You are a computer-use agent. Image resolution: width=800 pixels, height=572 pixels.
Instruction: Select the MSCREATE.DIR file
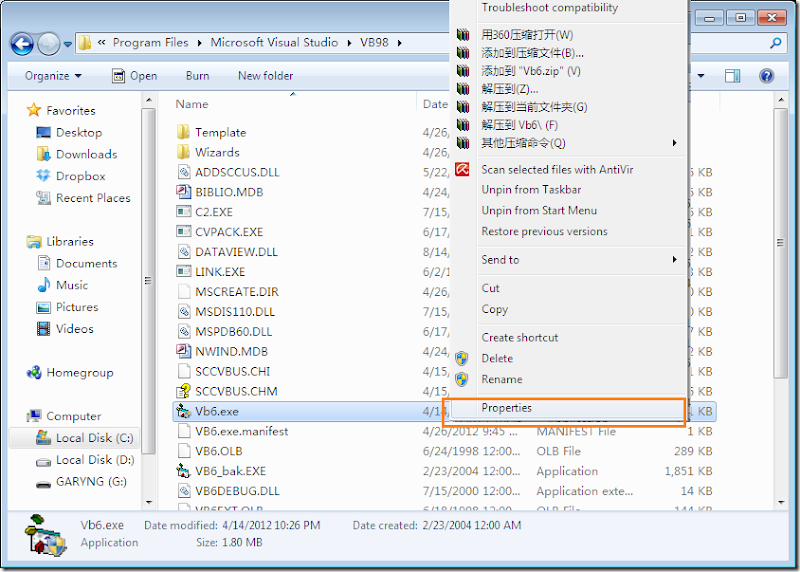237,292
